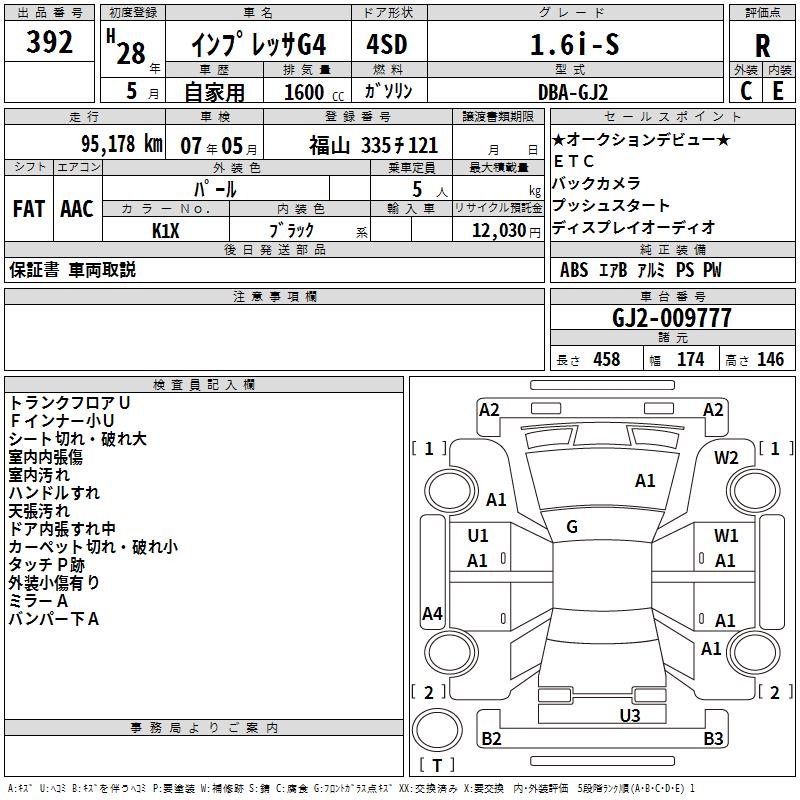Select the overall evaluation score R
Screen dimensions: 800x800
pos(763,46)
